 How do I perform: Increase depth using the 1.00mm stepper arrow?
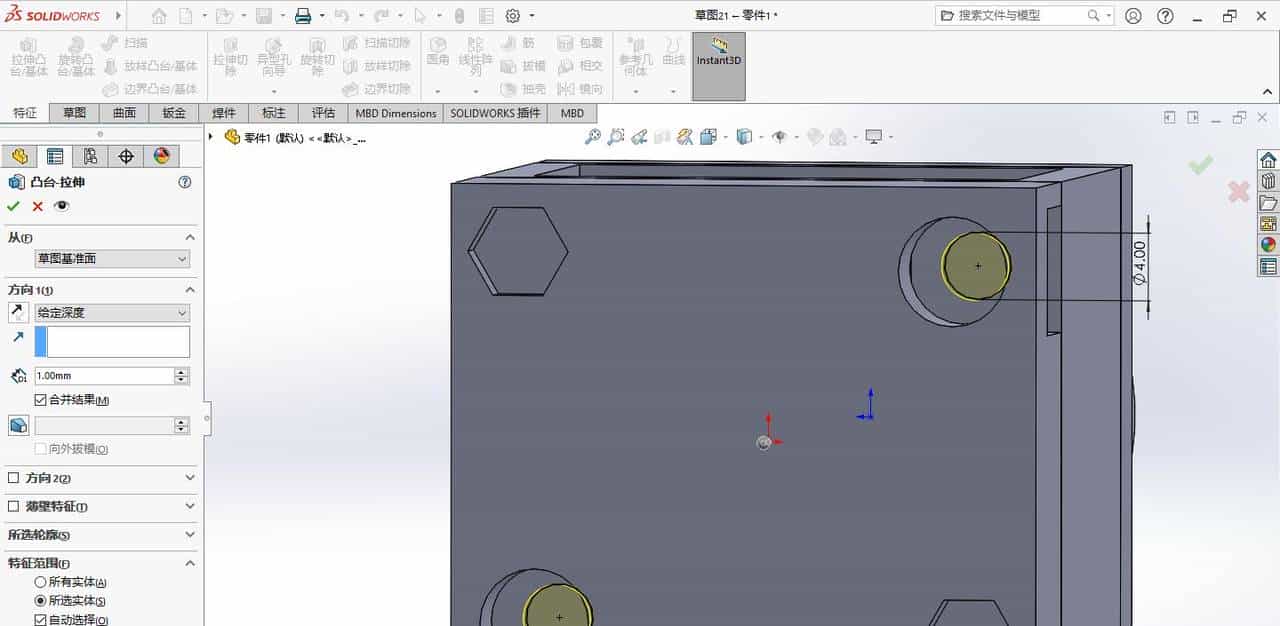pyautogui.click(x=180, y=371)
